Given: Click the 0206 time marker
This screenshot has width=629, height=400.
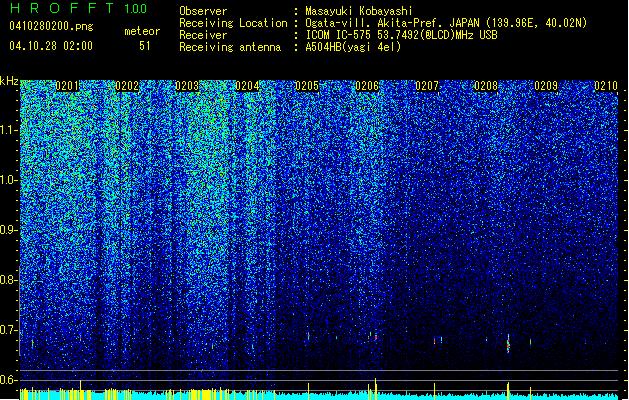Looking at the screenshot, I should click(x=367, y=86).
